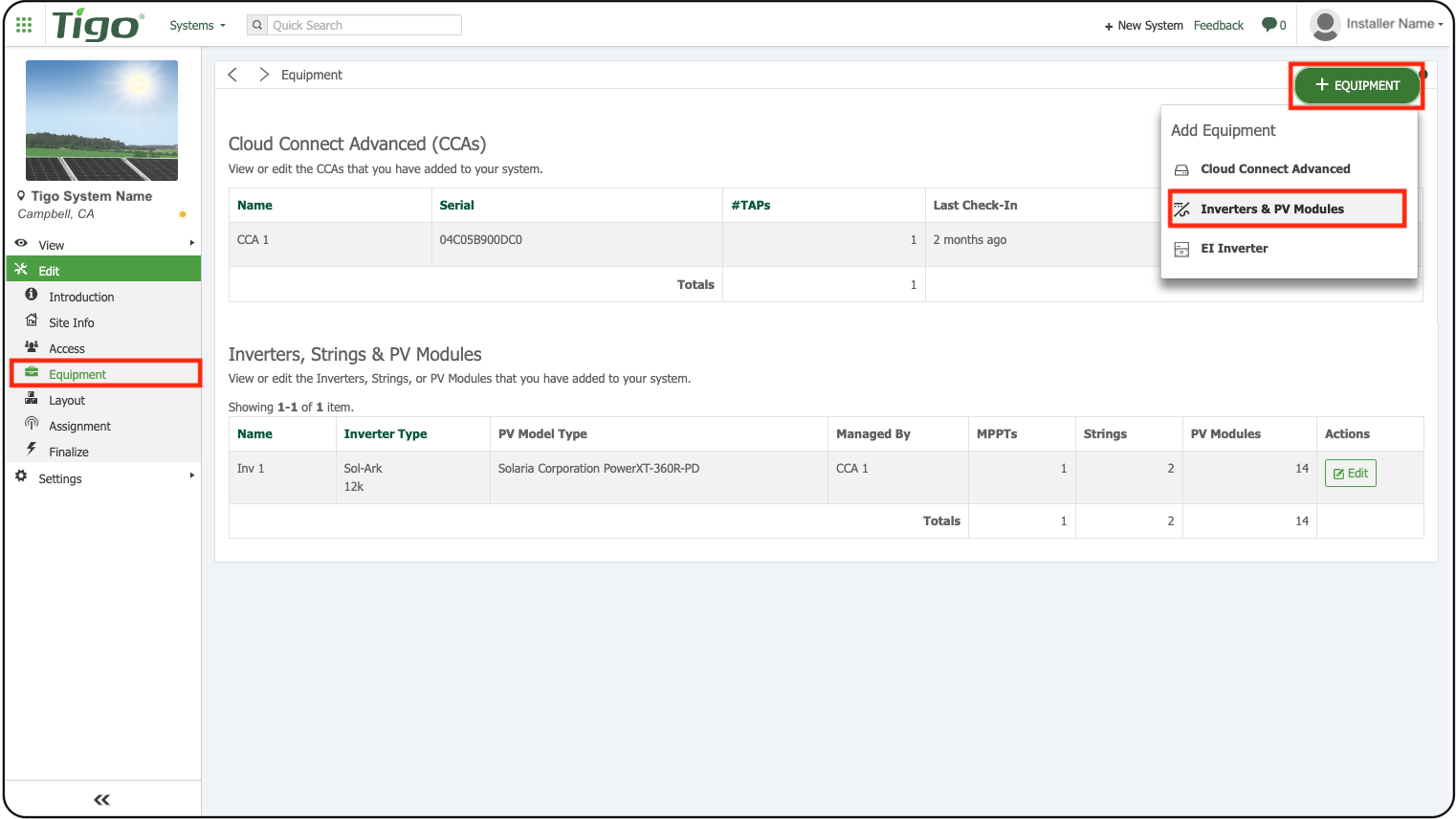Open the Installer Name account dropdown
Viewport: 1456px width, 819px height.
coord(1394,24)
